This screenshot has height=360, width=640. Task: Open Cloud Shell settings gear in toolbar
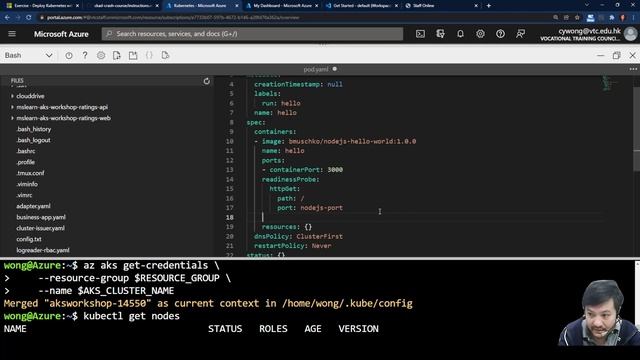(101, 56)
